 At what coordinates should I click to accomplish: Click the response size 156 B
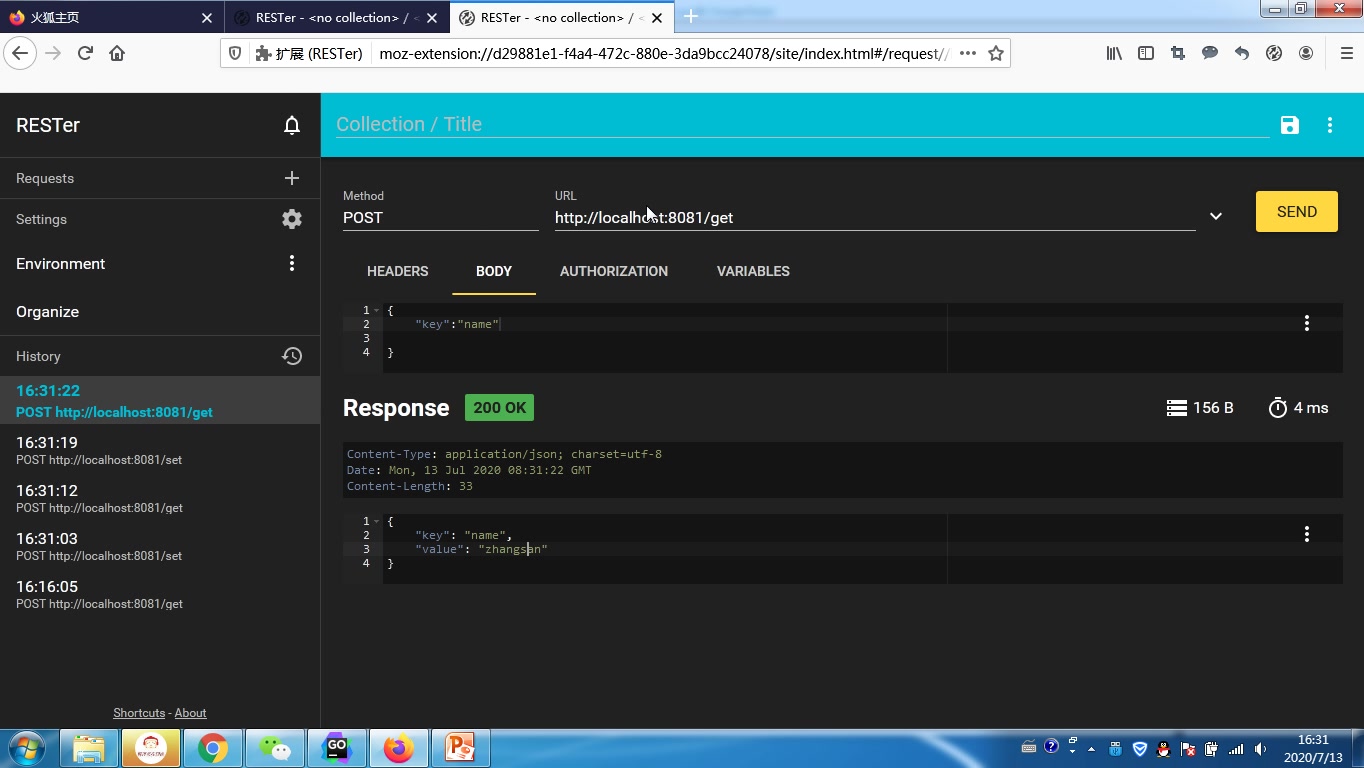point(1200,408)
